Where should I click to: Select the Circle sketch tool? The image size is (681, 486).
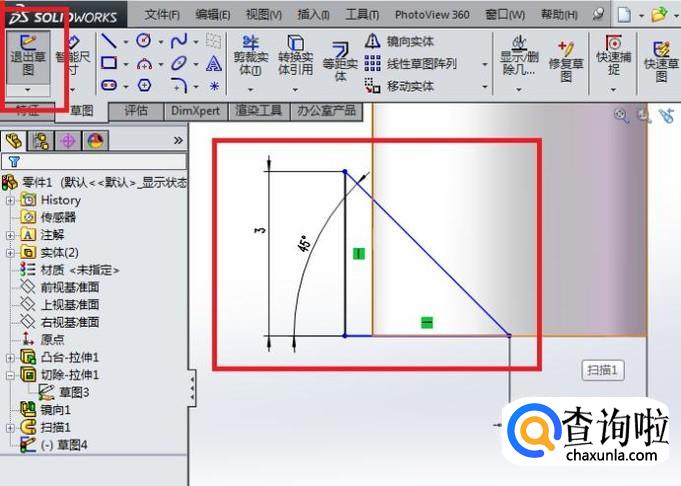click(144, 41)
